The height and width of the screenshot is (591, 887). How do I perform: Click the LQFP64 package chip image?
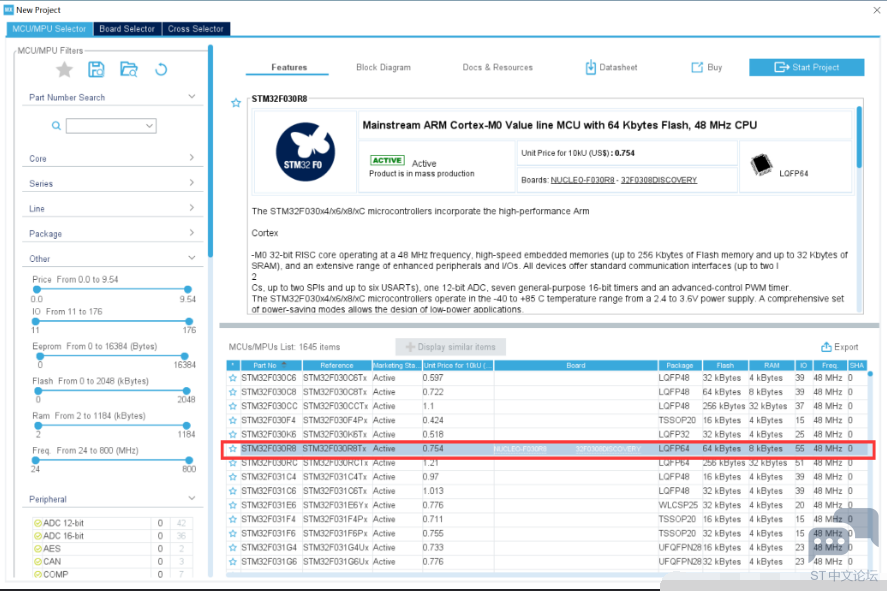coord(761,165)
